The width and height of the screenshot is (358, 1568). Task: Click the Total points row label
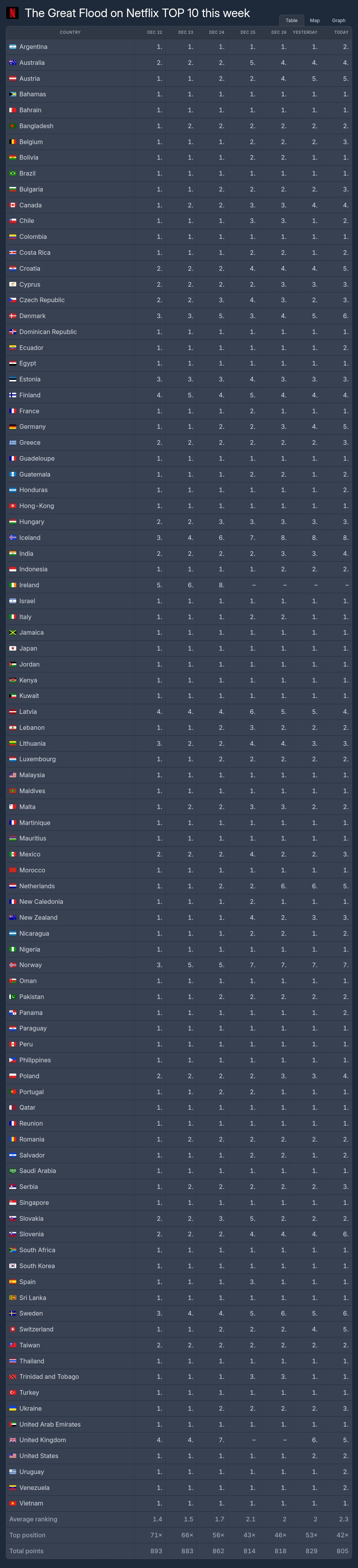coord(26,1551)
